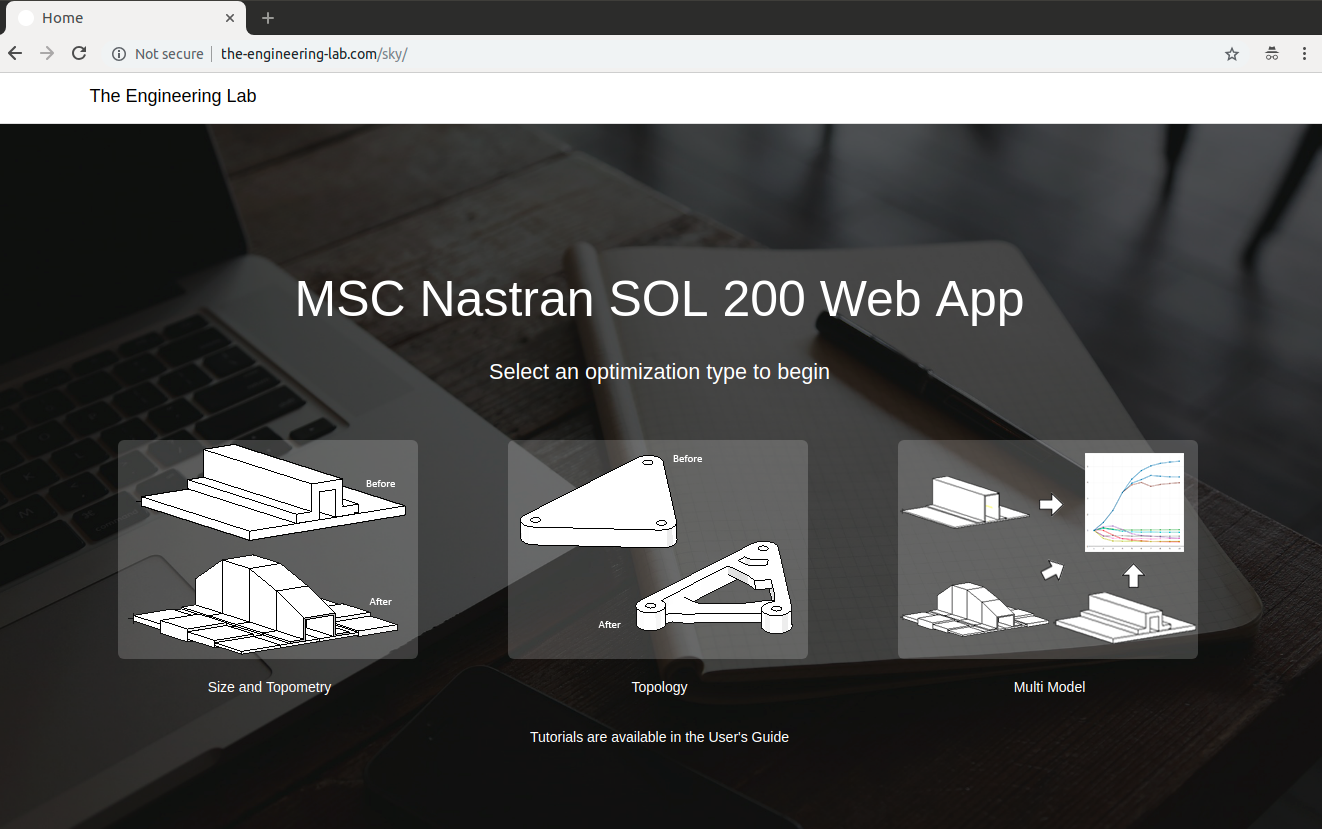Click the address bar URL

pyautogui.click(x=314, y=54)
